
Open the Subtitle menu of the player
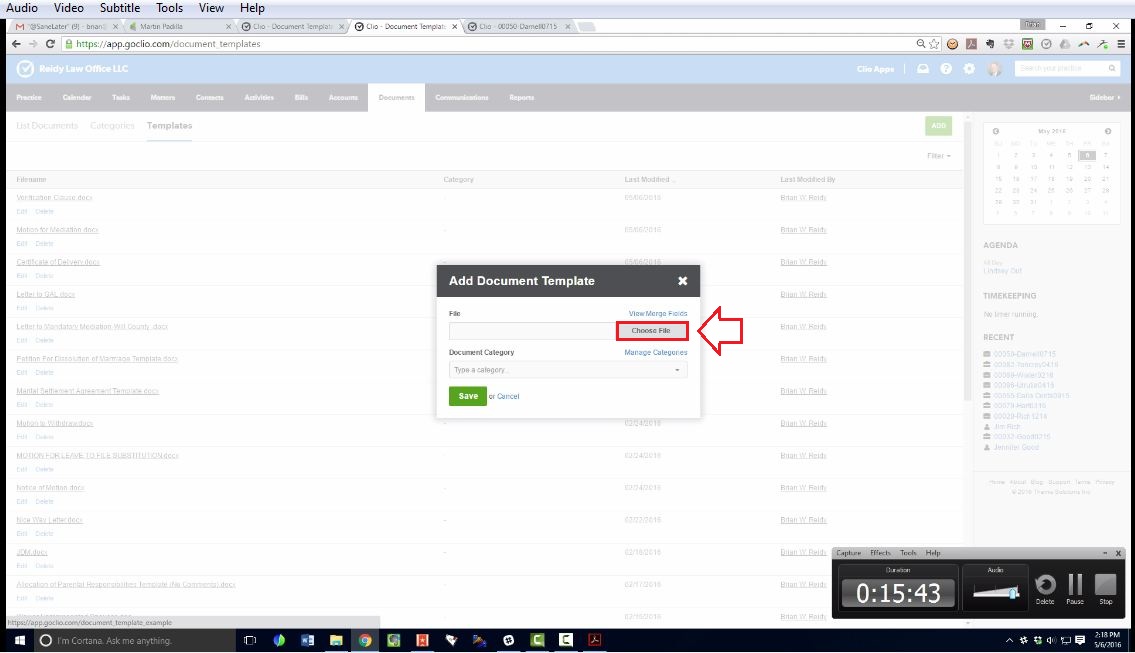pos(119,8)
